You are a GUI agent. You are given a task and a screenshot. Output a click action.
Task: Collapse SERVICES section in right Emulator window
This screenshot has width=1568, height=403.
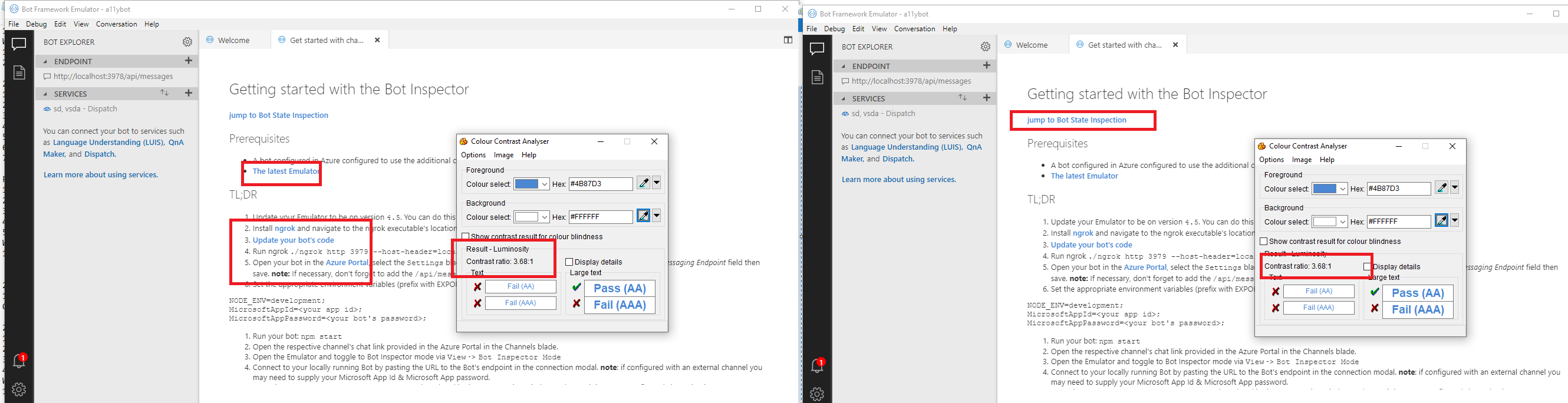pyautogui.click(x=843, y=98)
